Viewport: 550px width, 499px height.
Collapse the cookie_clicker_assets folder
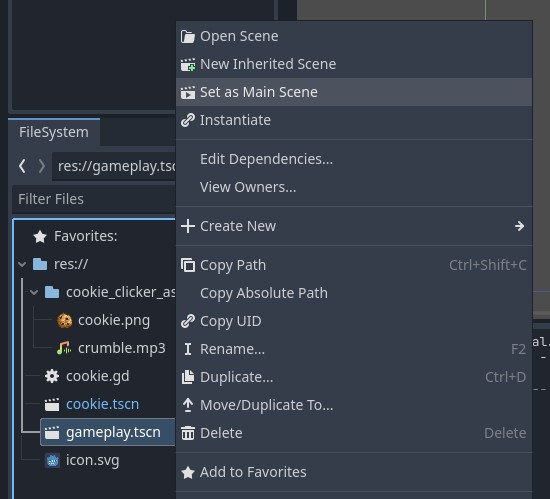(x=34, y=292)
